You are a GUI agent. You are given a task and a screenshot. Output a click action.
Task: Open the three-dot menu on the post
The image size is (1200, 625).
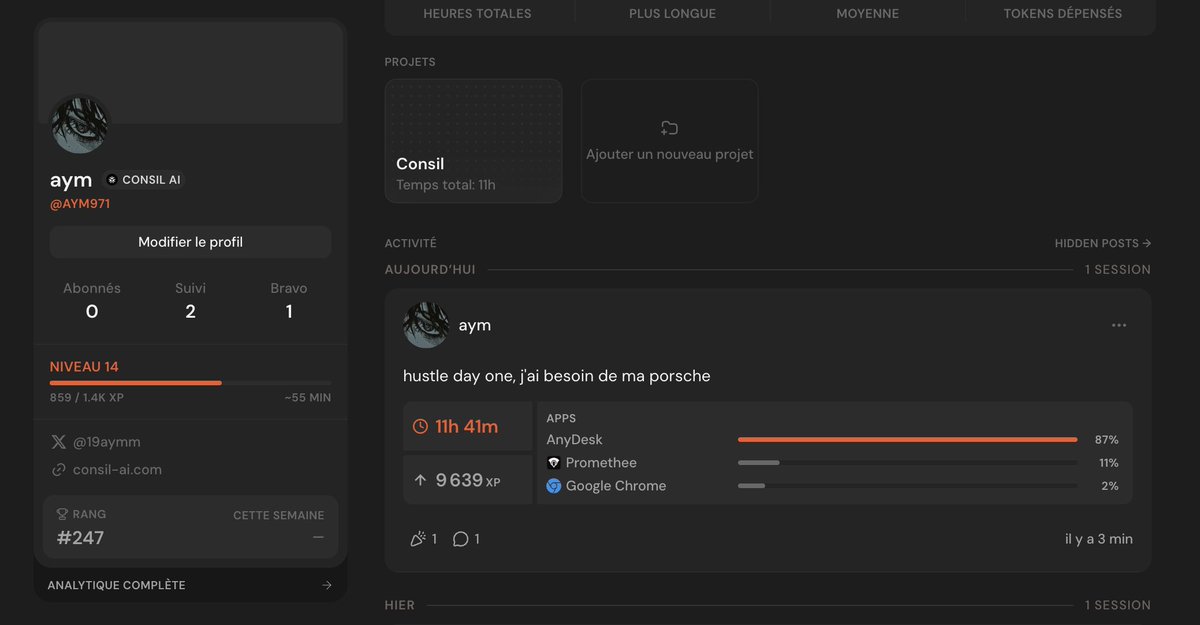tap(1119, 325)
